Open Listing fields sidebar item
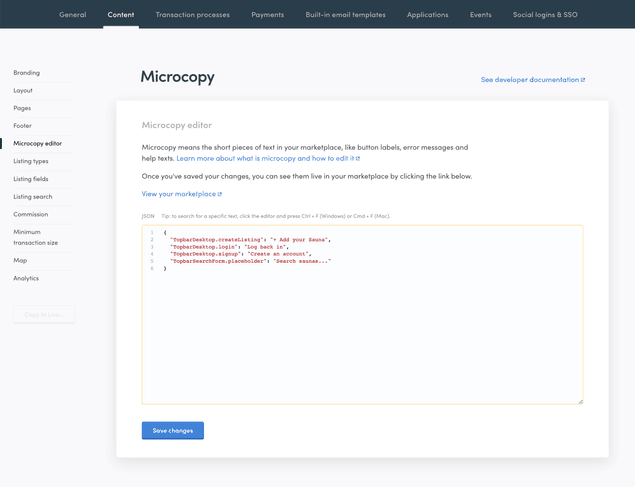The image size is (635, 487). click(31, 179)
